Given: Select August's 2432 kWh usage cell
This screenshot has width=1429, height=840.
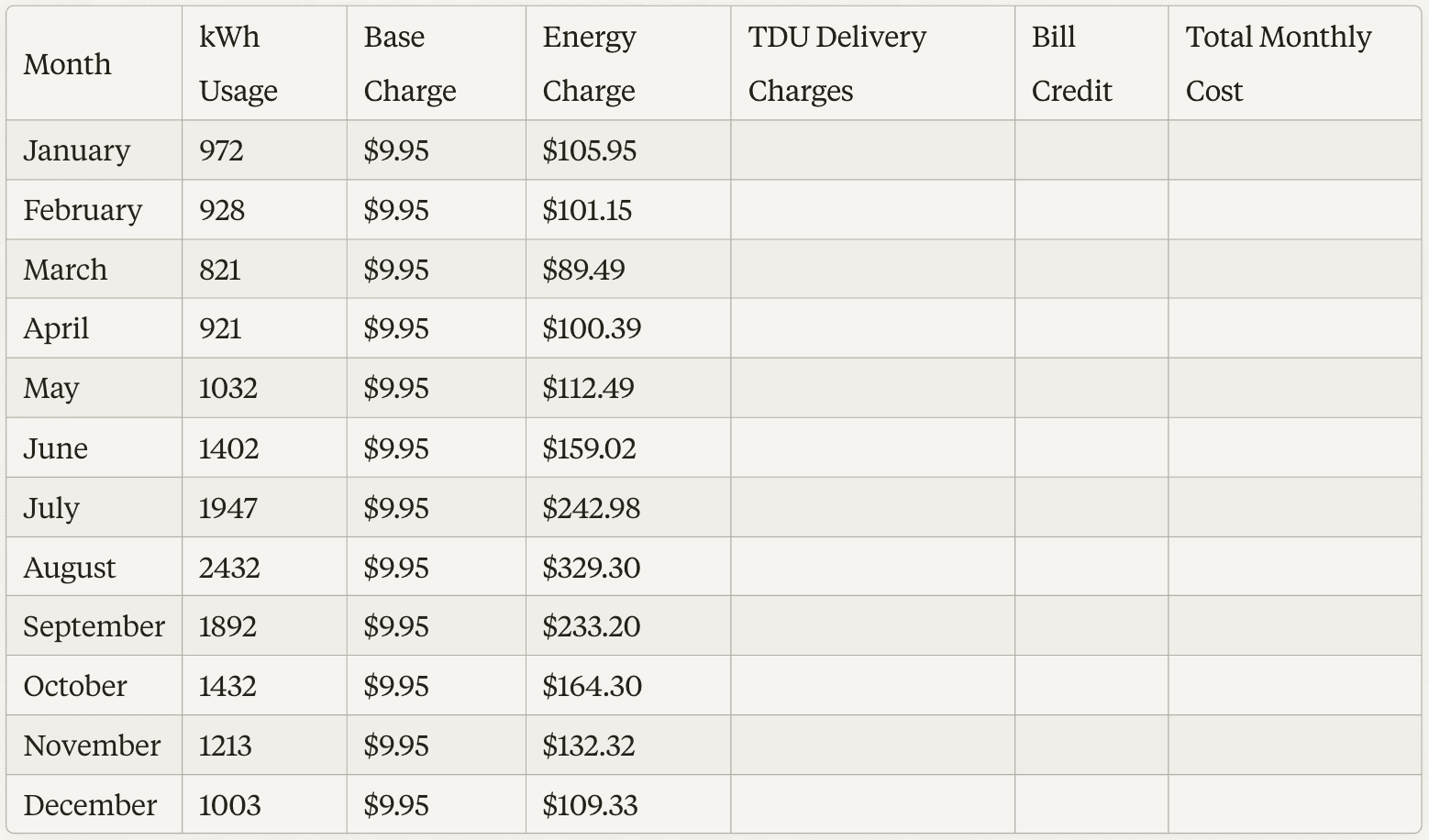Looking at the screenshot, I should click(229, 568).
